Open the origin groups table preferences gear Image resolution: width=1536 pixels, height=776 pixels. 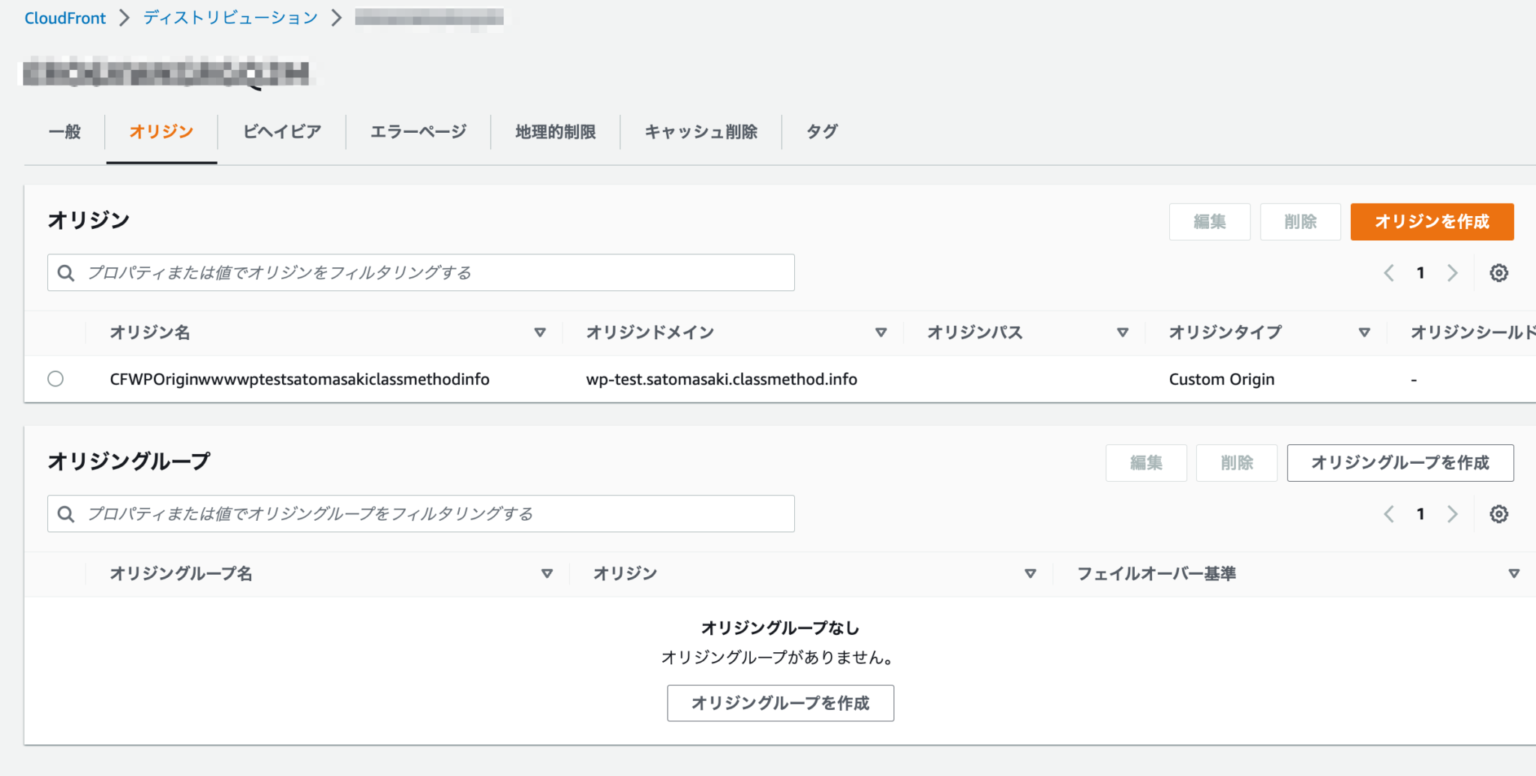click(x=1498, y=513)
